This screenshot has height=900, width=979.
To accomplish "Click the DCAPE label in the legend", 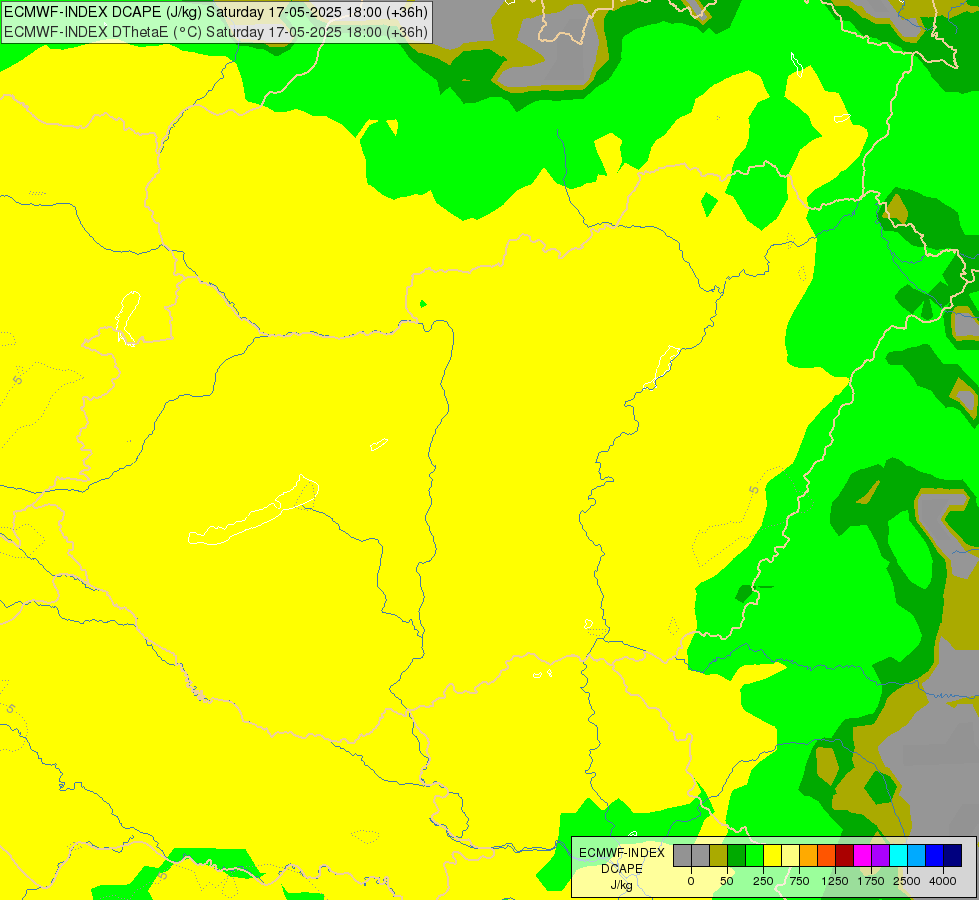I will (x=622, y=869).
